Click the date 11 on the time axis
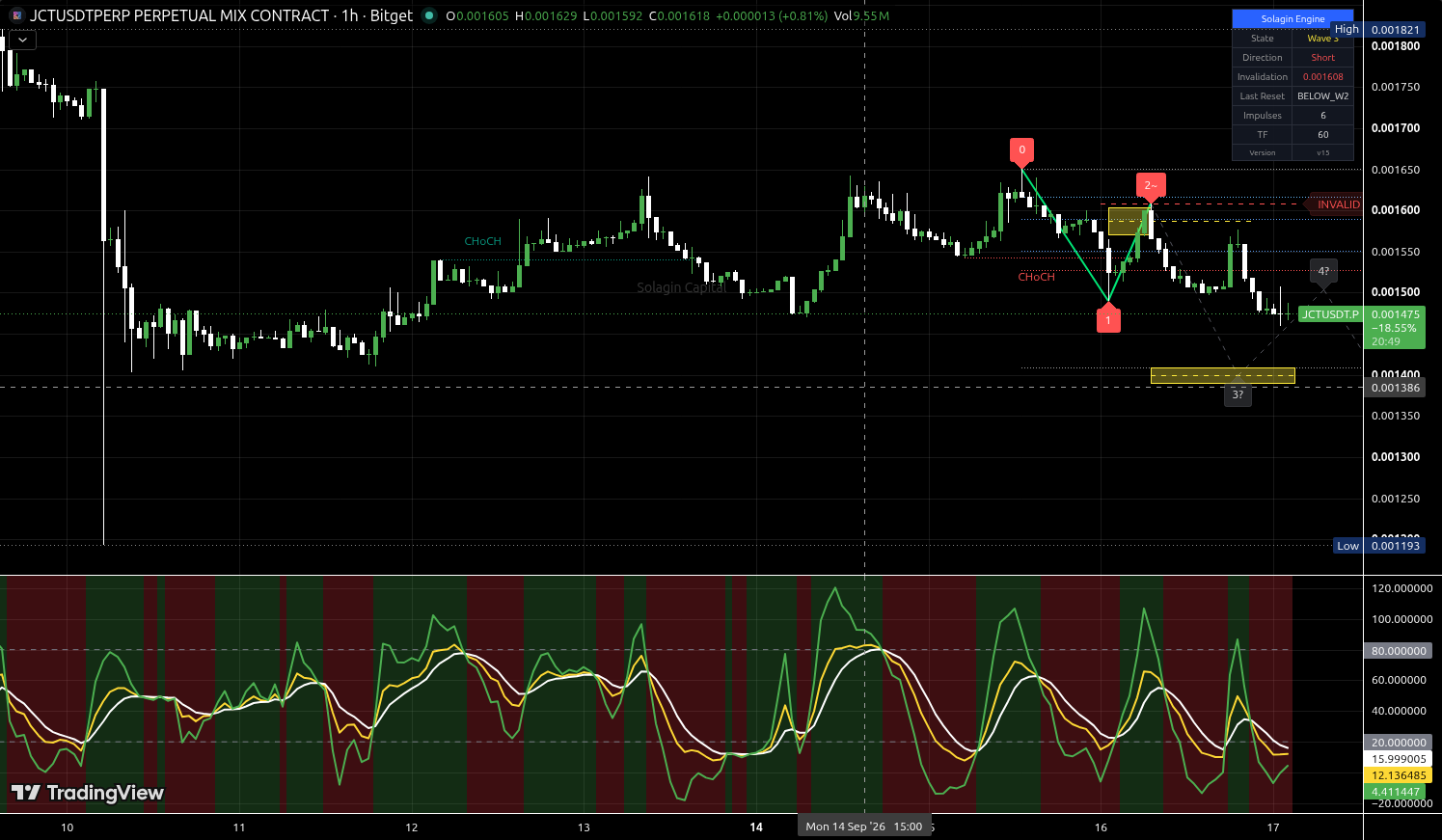Image resolution: width=1442 pixels, height=840 pixels. point(239,827)
